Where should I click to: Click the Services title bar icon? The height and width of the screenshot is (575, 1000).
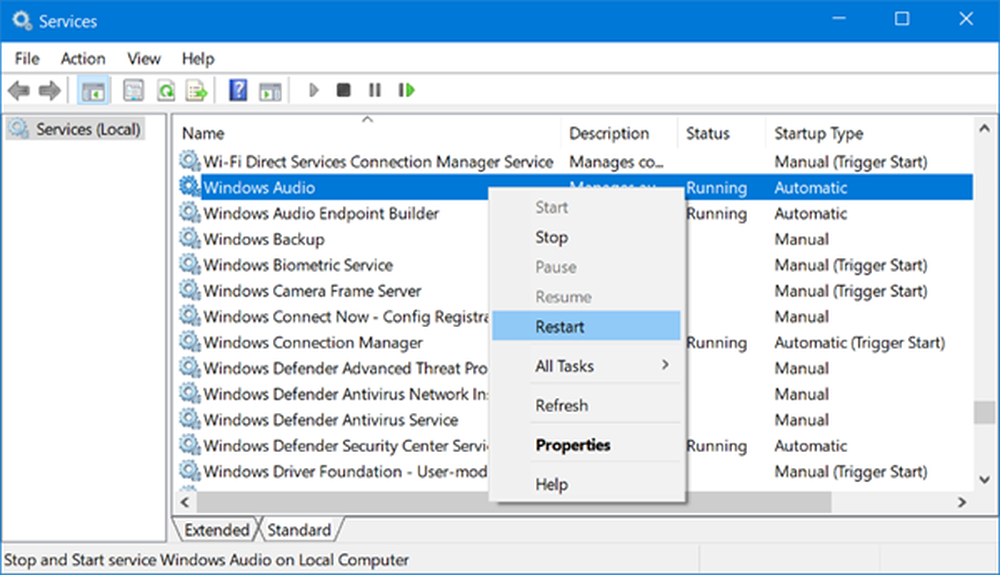(22, 20)
